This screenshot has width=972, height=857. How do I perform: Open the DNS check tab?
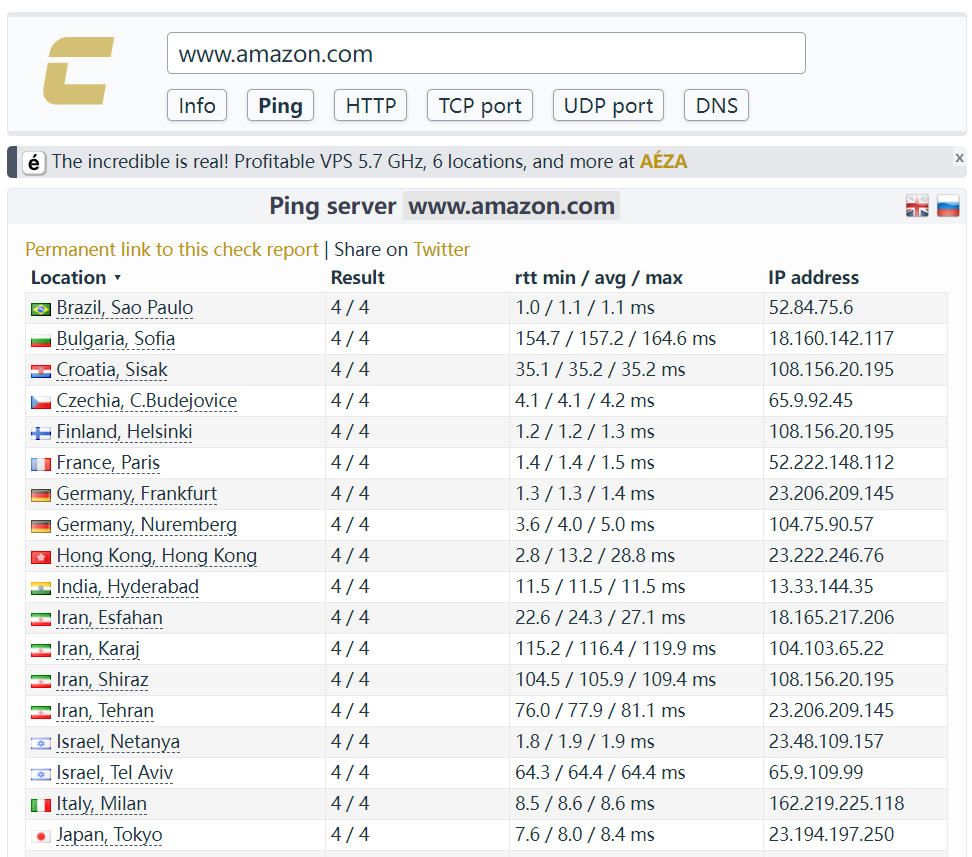[x=716, y=105]
